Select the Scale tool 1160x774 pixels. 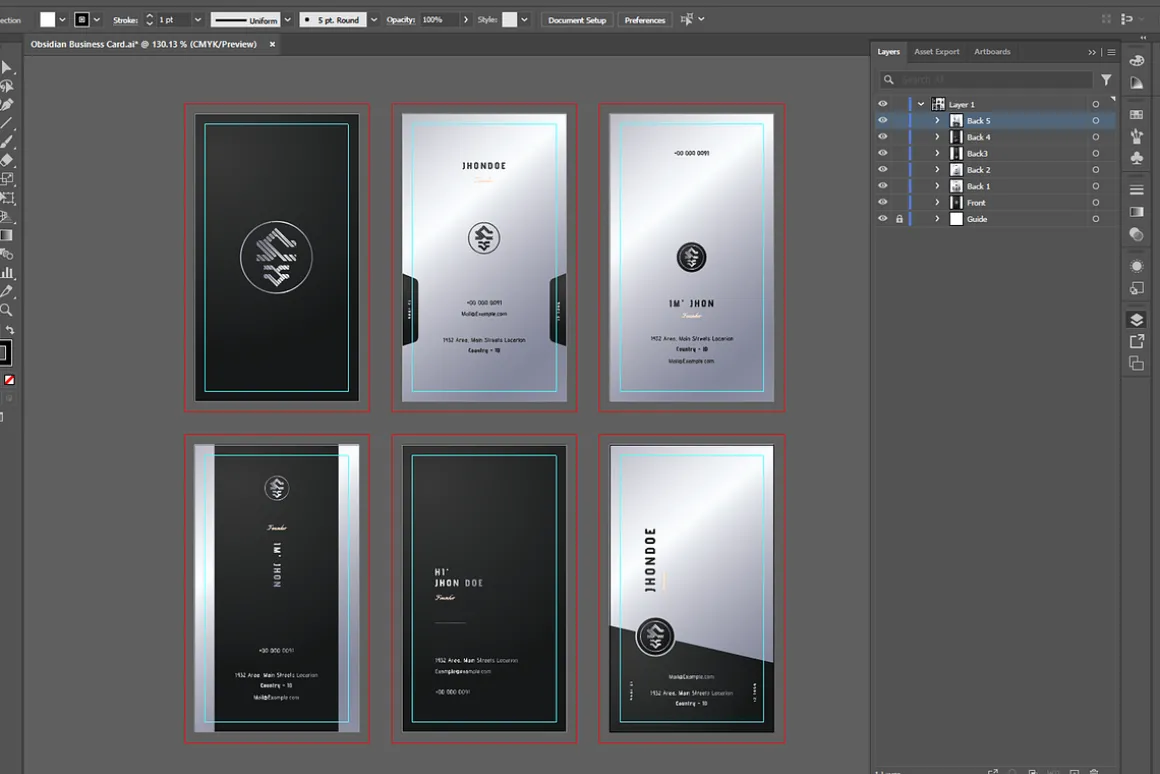coord(6,179)
